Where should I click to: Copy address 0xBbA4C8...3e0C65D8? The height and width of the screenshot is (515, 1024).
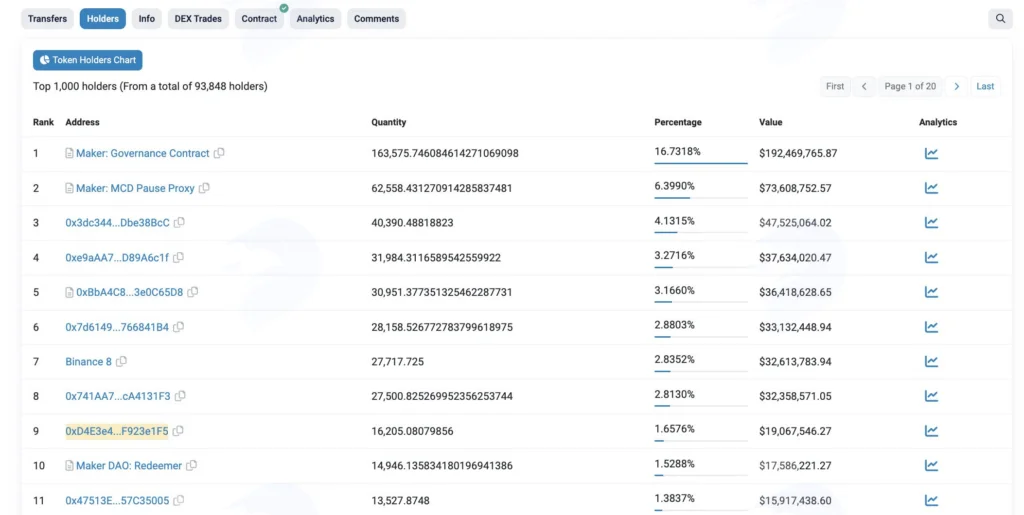(193, 292)
